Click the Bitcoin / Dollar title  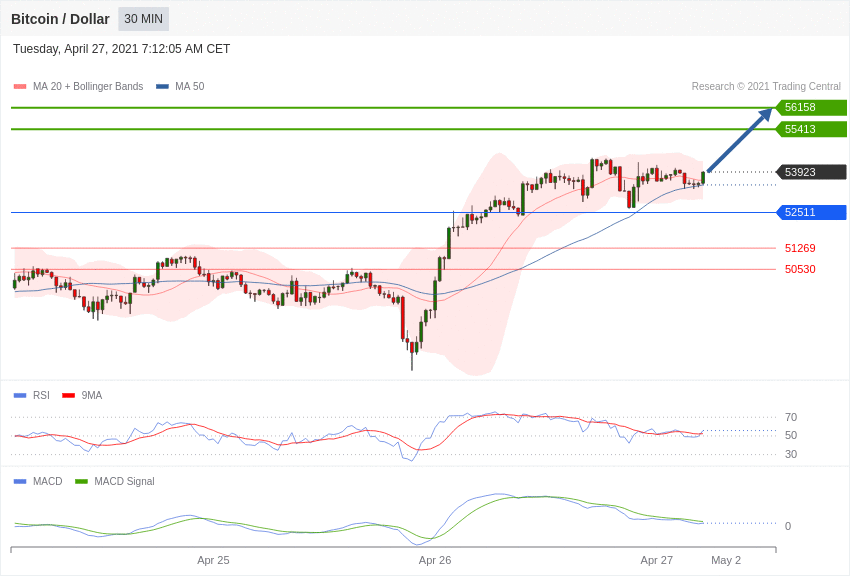60,19
